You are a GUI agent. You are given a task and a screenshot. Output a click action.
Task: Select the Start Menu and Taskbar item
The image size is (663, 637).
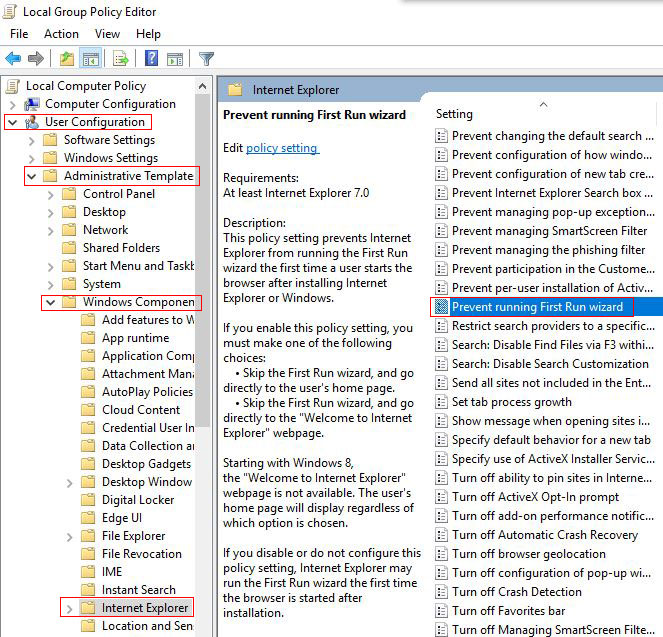(x=138, y=265)
